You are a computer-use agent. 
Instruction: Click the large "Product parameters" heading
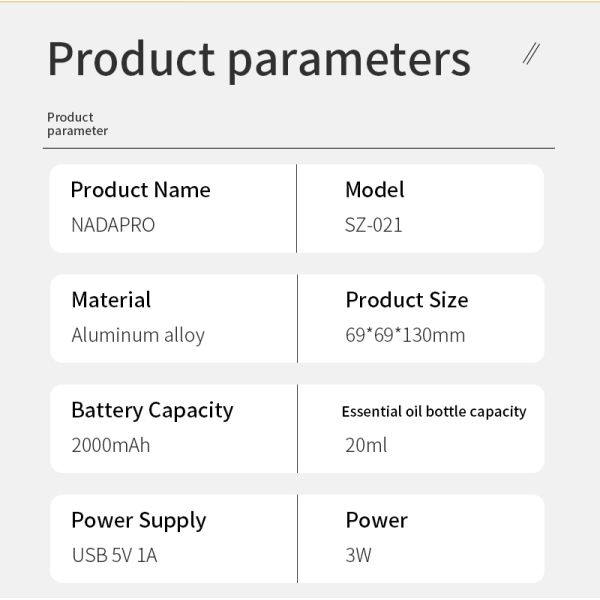point(259,59)
